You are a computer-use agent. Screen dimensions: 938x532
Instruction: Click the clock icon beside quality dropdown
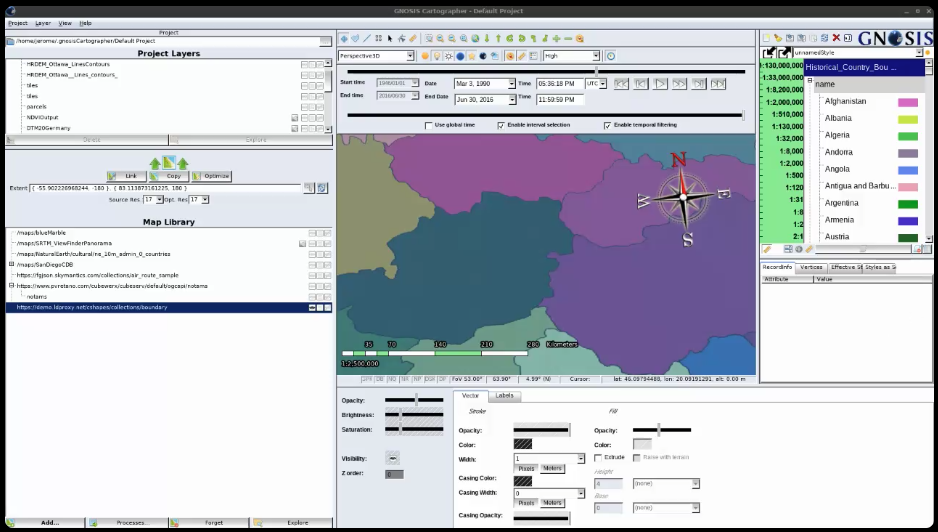click(x=611, y=56)
